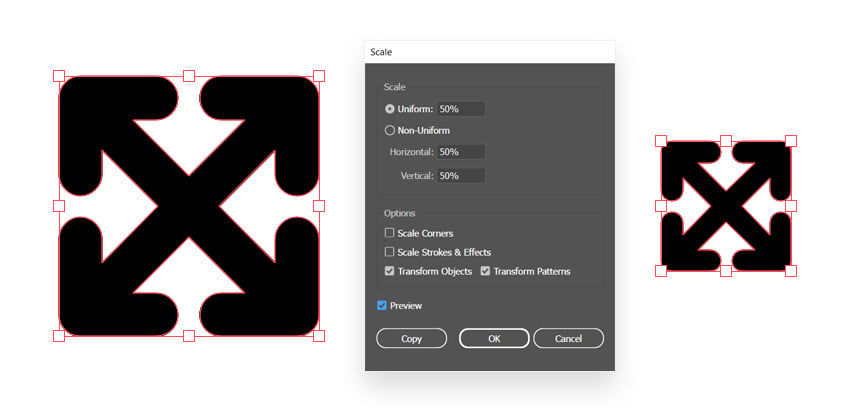Click the large arrow graphic's bottom-right handle
The height and width of the screenshot is (412, 850).
319,336
